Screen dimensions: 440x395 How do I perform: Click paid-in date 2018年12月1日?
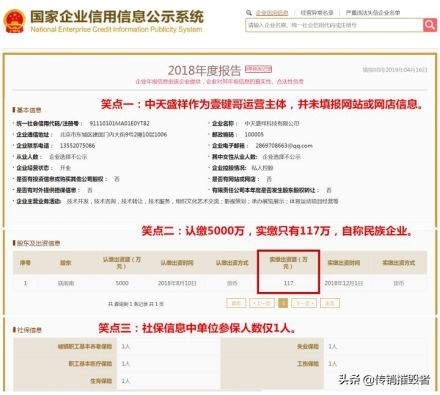point(344,283)
